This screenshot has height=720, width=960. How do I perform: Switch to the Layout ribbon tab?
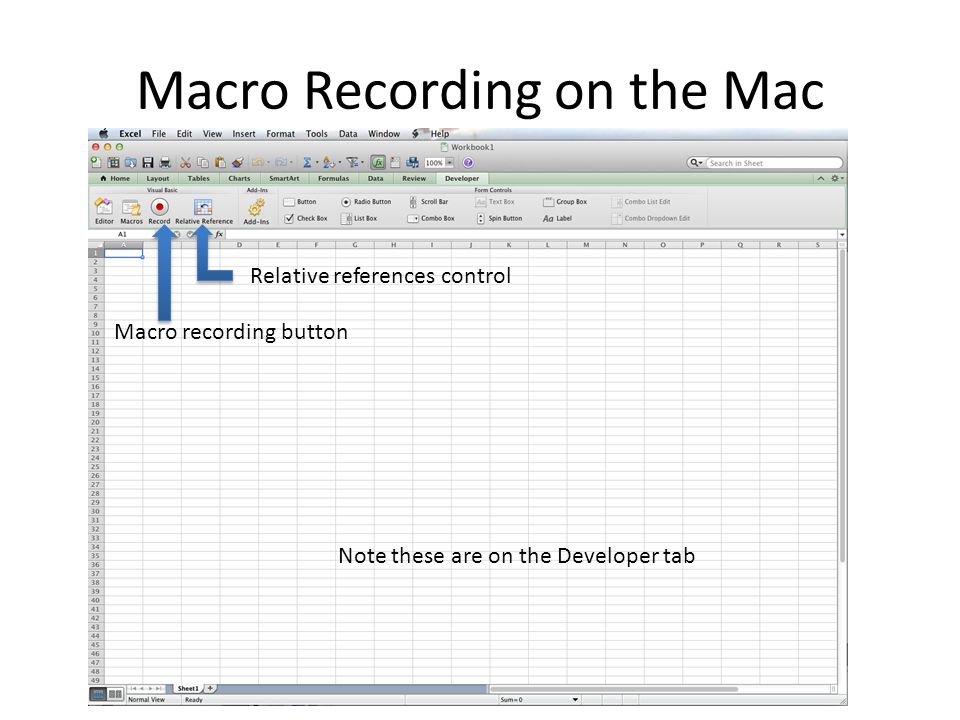[x=157, y=178]
